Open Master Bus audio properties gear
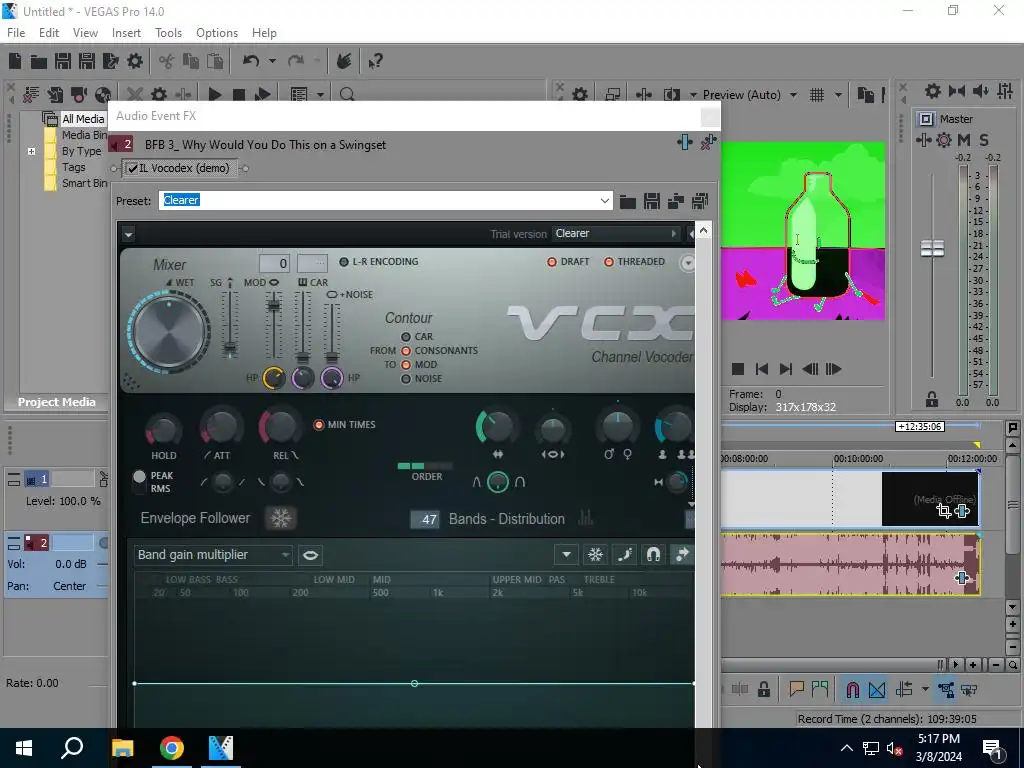1024x768 pixels. pyautogui.click(x=933, y=91)
